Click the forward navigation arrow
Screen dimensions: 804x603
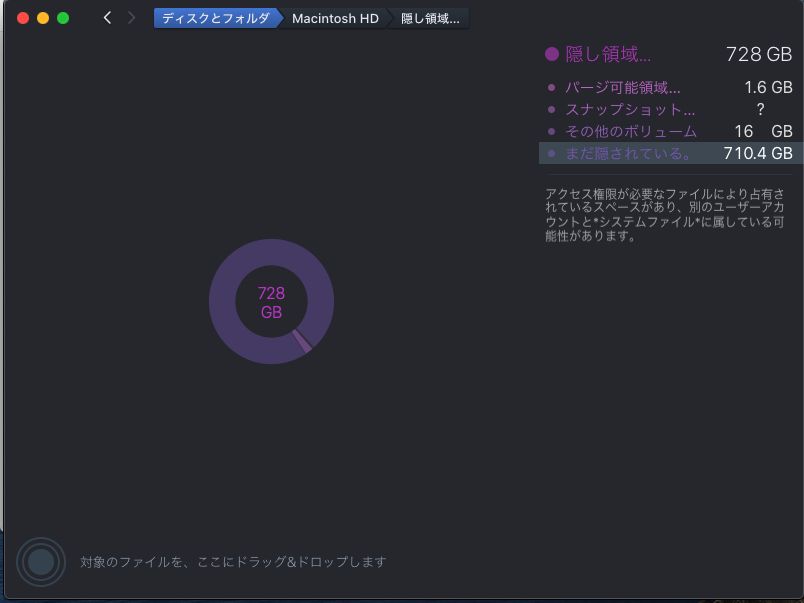coord(131,18)
